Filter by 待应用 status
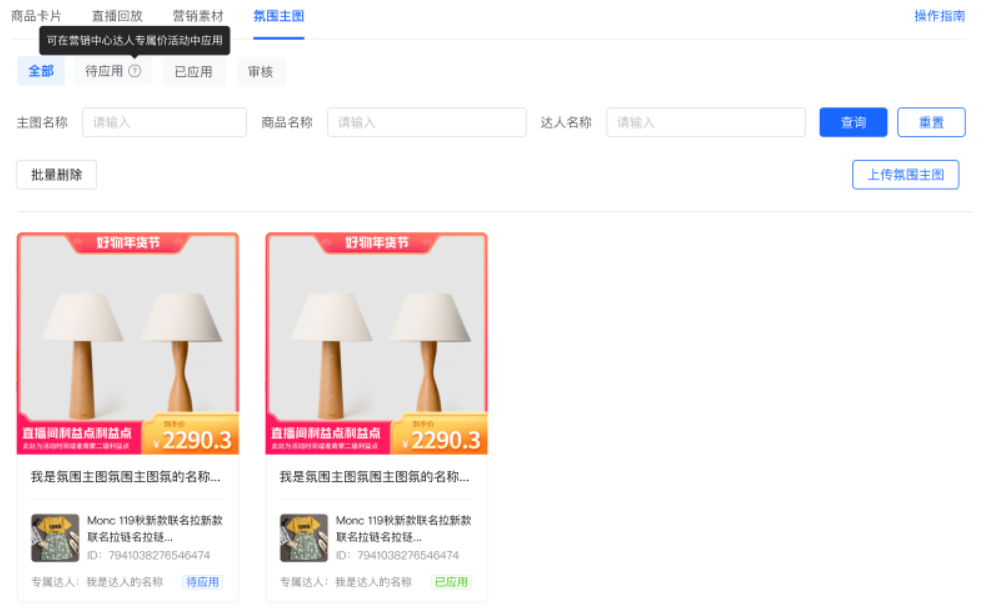This screenshot has height=611, width=984. pyautogui.click(x=104, y=71)
